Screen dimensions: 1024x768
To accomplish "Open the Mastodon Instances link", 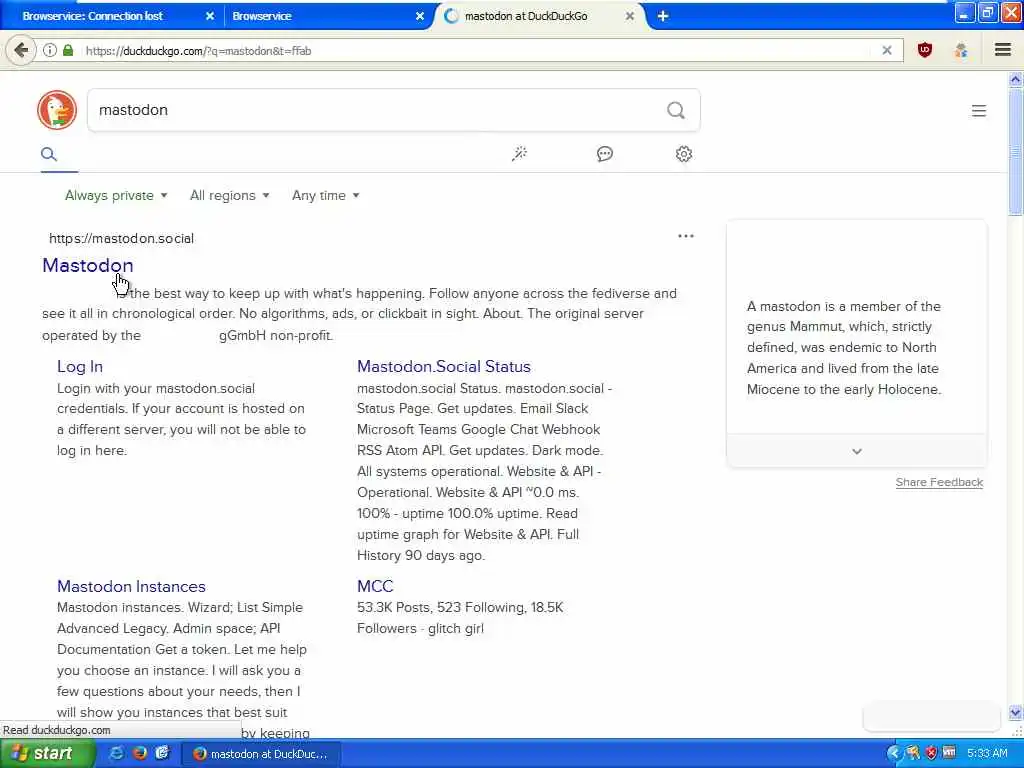I will pyautogui.click(x=131, y=586).
